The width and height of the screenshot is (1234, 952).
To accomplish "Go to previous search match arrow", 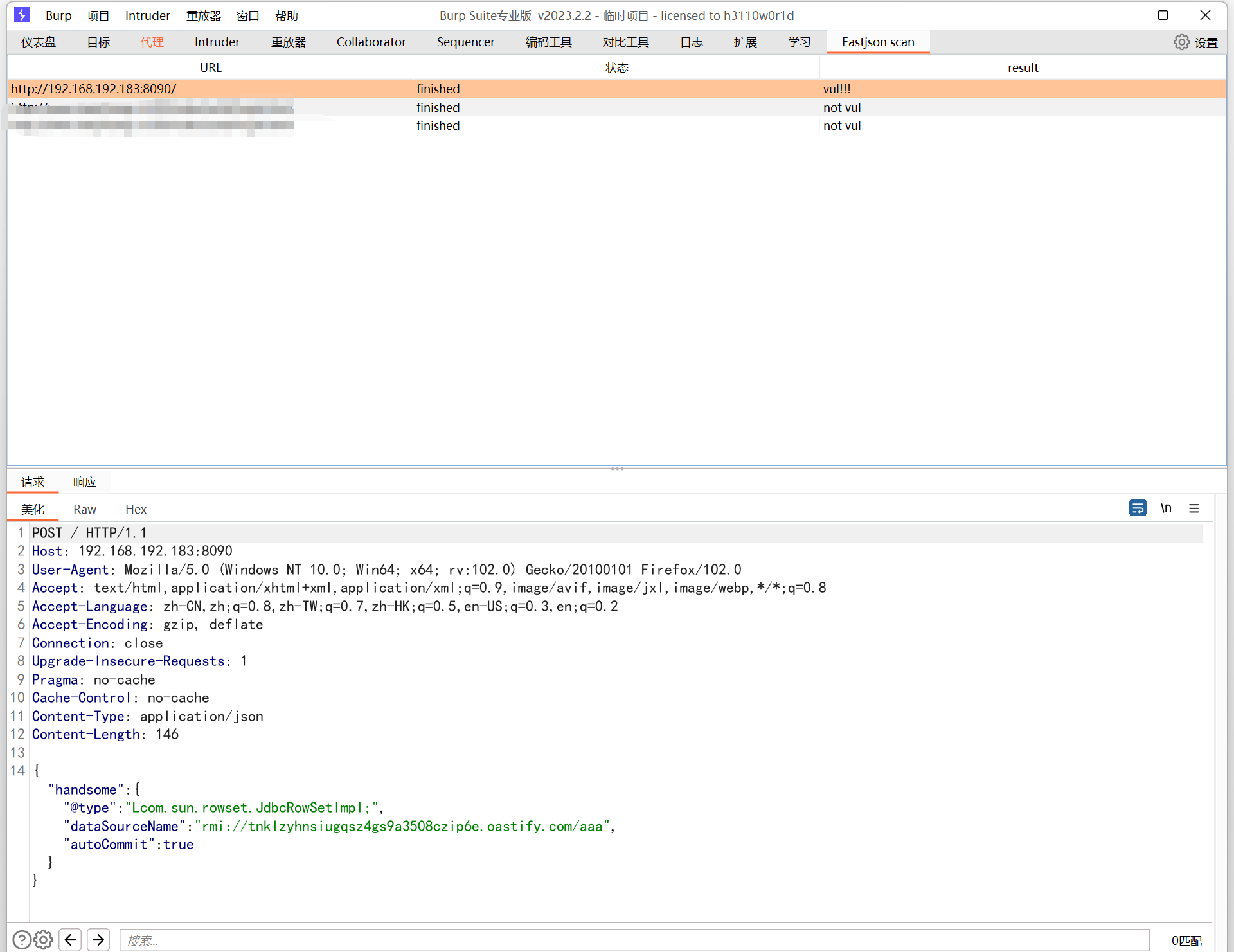I will coord(70,940).
